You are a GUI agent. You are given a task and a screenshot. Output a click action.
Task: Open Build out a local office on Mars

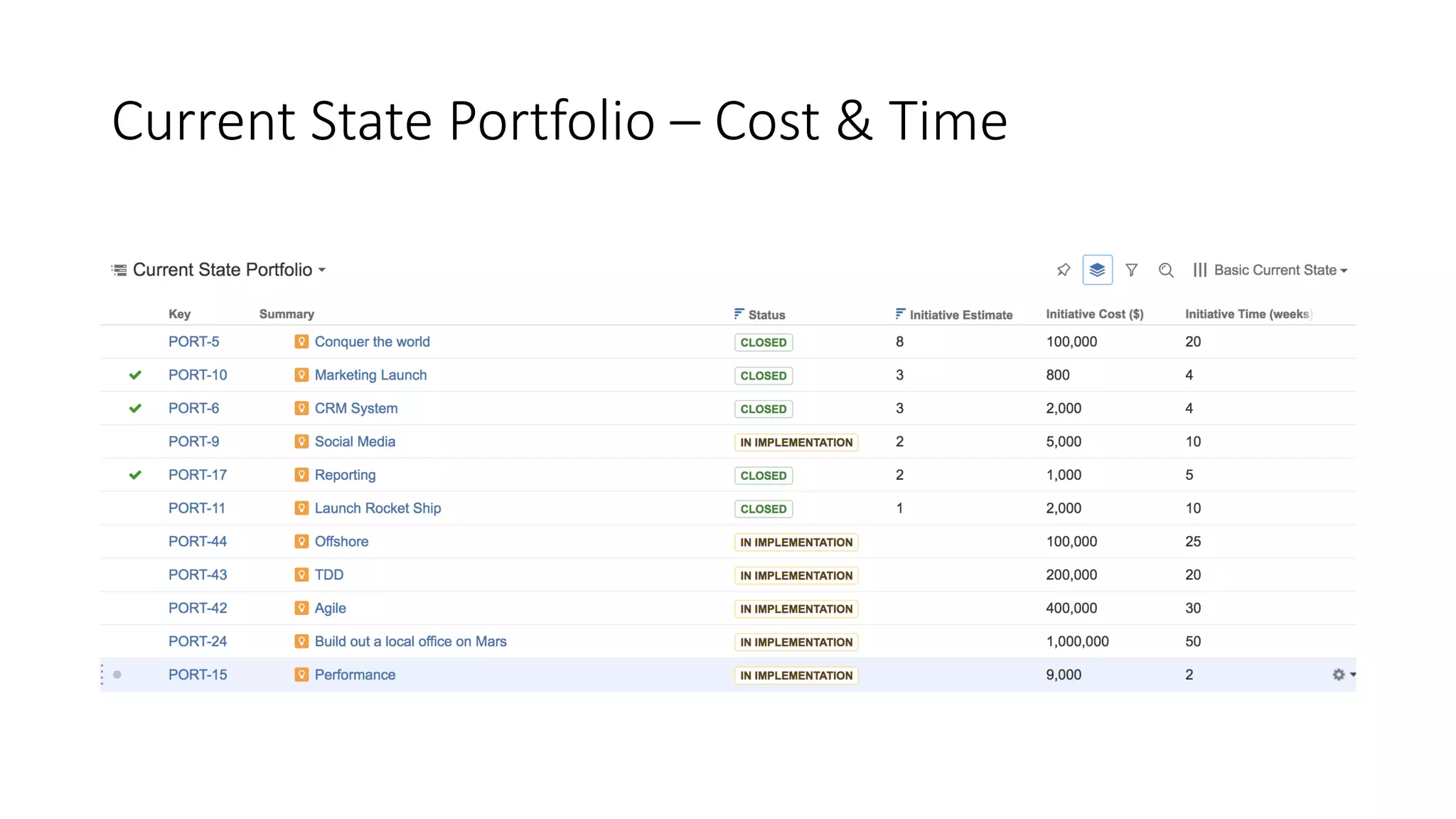[410, 641]
